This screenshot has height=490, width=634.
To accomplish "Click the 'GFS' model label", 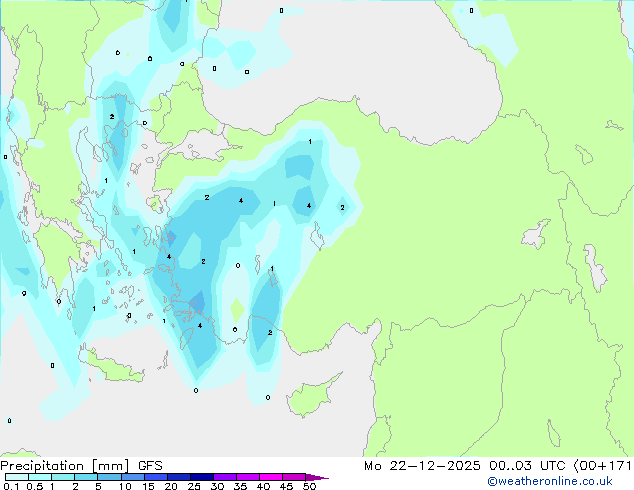I will (x=150, y=466).
